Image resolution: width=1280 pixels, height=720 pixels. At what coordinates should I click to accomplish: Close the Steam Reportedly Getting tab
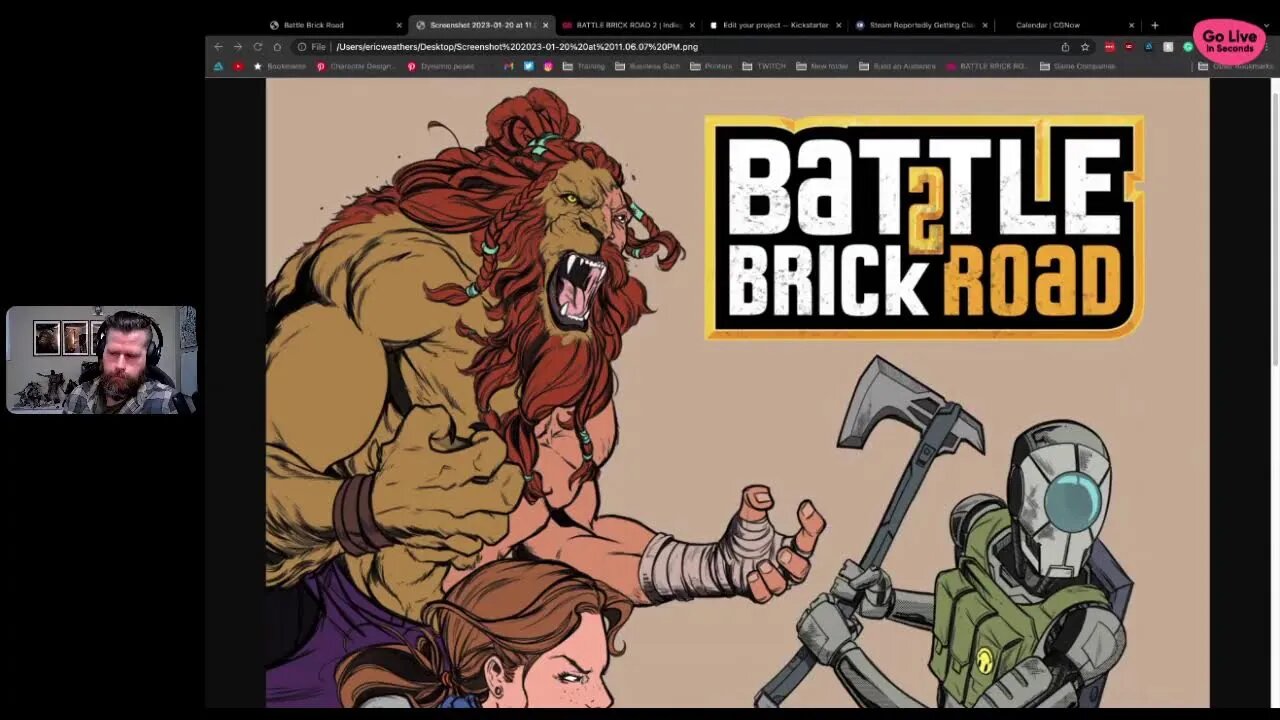[985, 25]
